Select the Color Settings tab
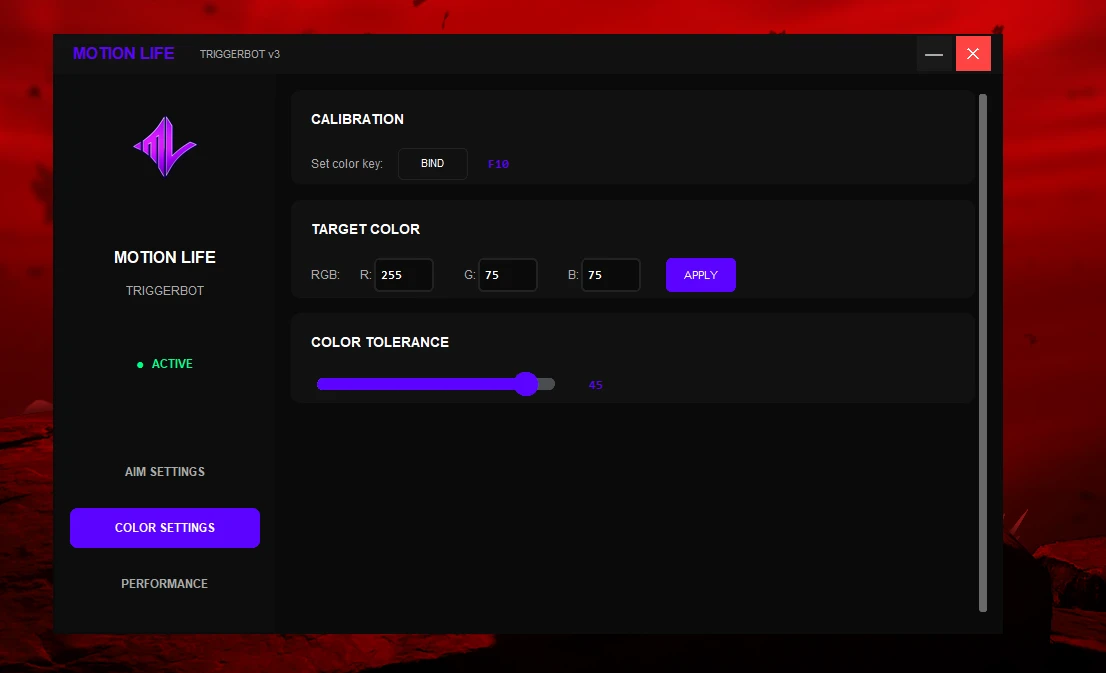Image resolution: width=1106 pixels, height=673 pixels. tap(165, 528)
